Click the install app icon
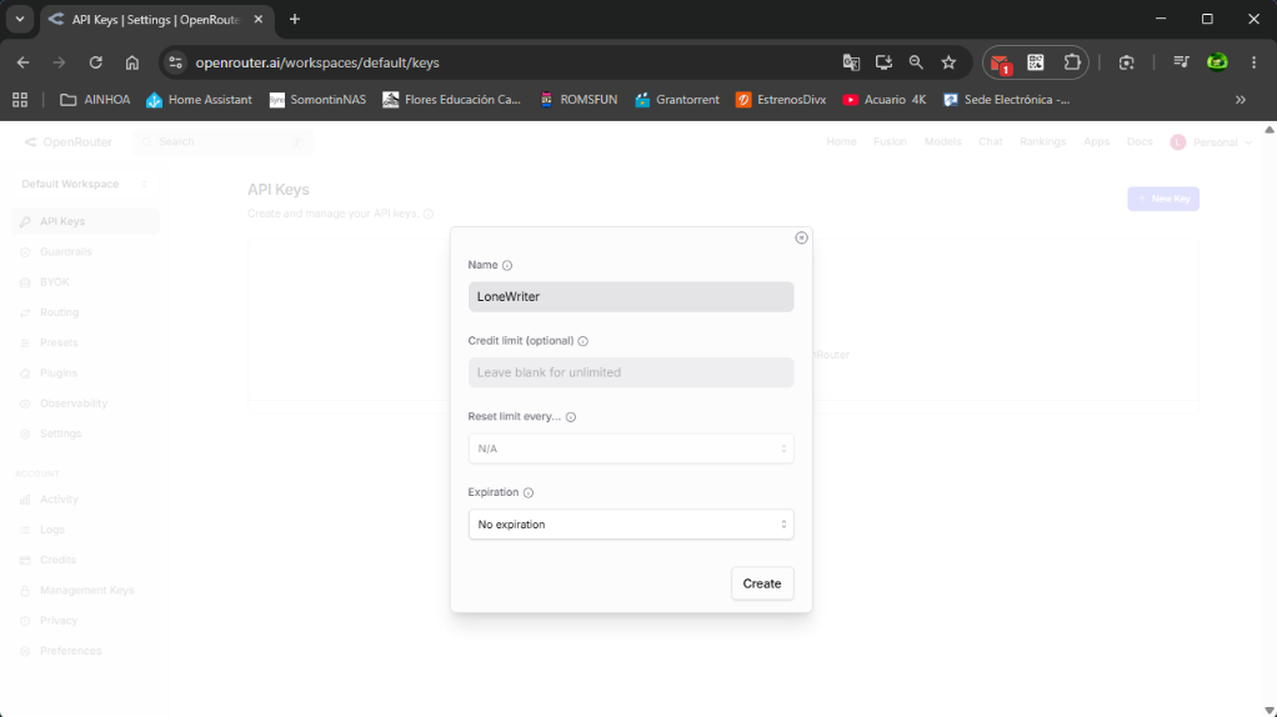 883,62
